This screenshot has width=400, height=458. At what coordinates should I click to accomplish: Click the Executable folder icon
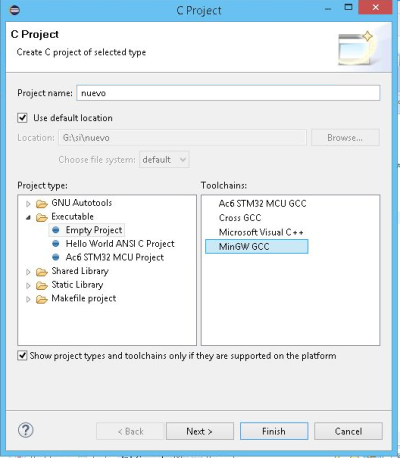coord(42,217)
